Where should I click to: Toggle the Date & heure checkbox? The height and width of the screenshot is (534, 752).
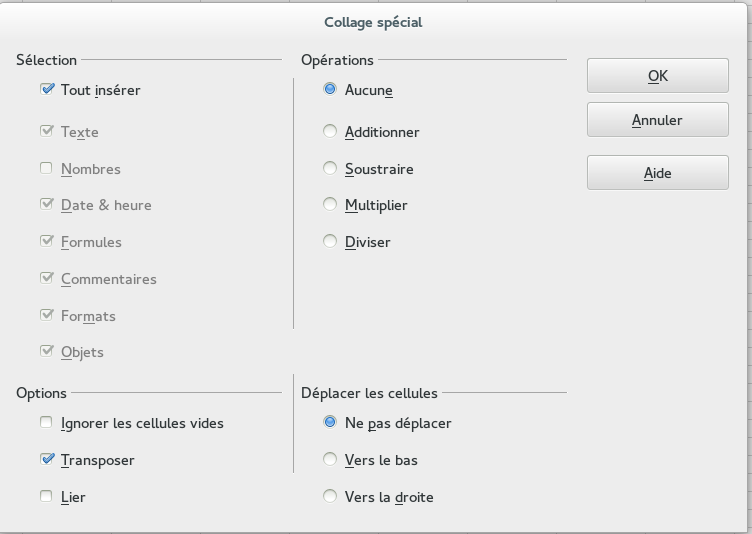[x=47, y=204]
